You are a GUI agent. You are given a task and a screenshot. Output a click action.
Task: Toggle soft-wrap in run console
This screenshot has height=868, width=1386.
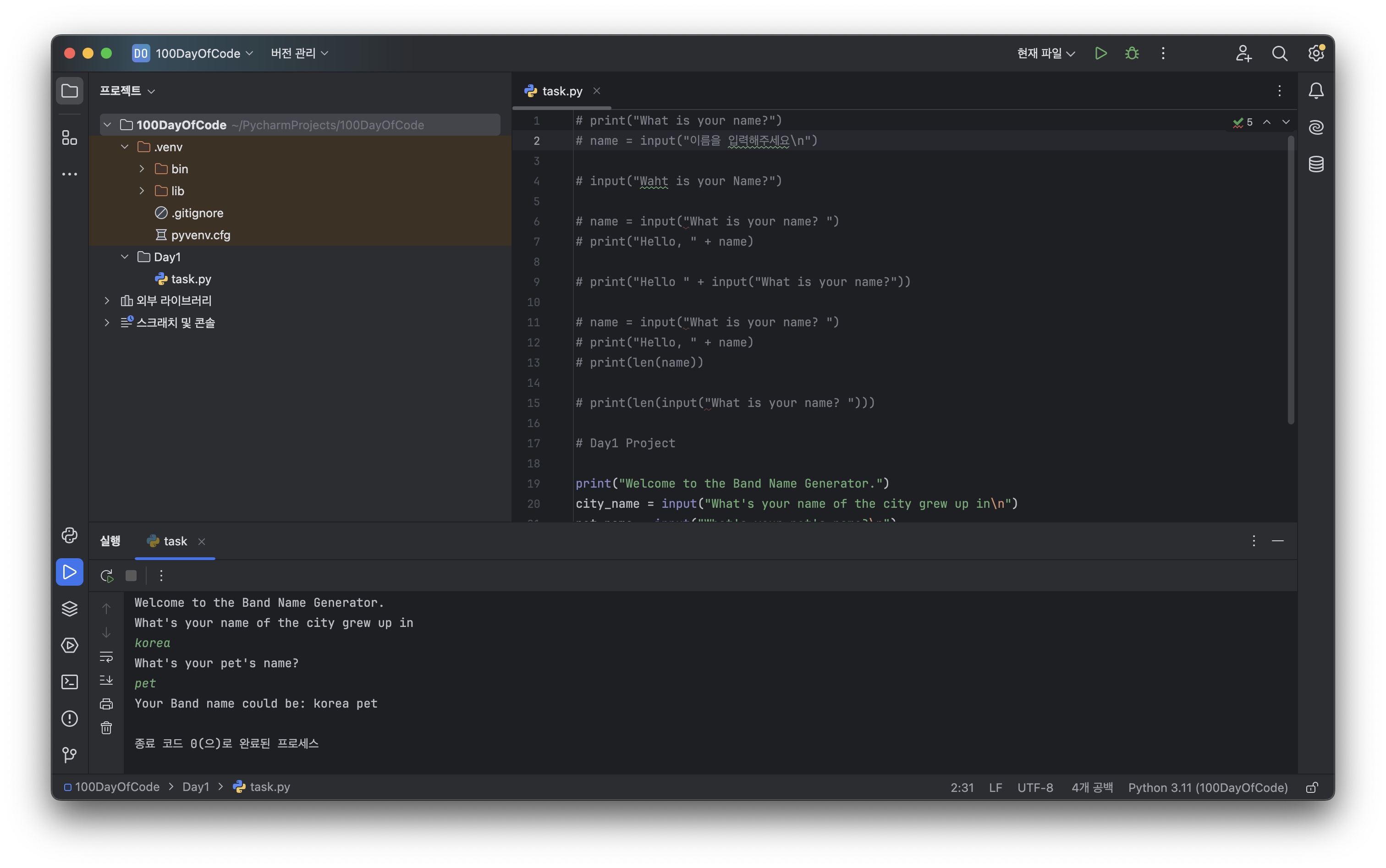click(107, 656)
